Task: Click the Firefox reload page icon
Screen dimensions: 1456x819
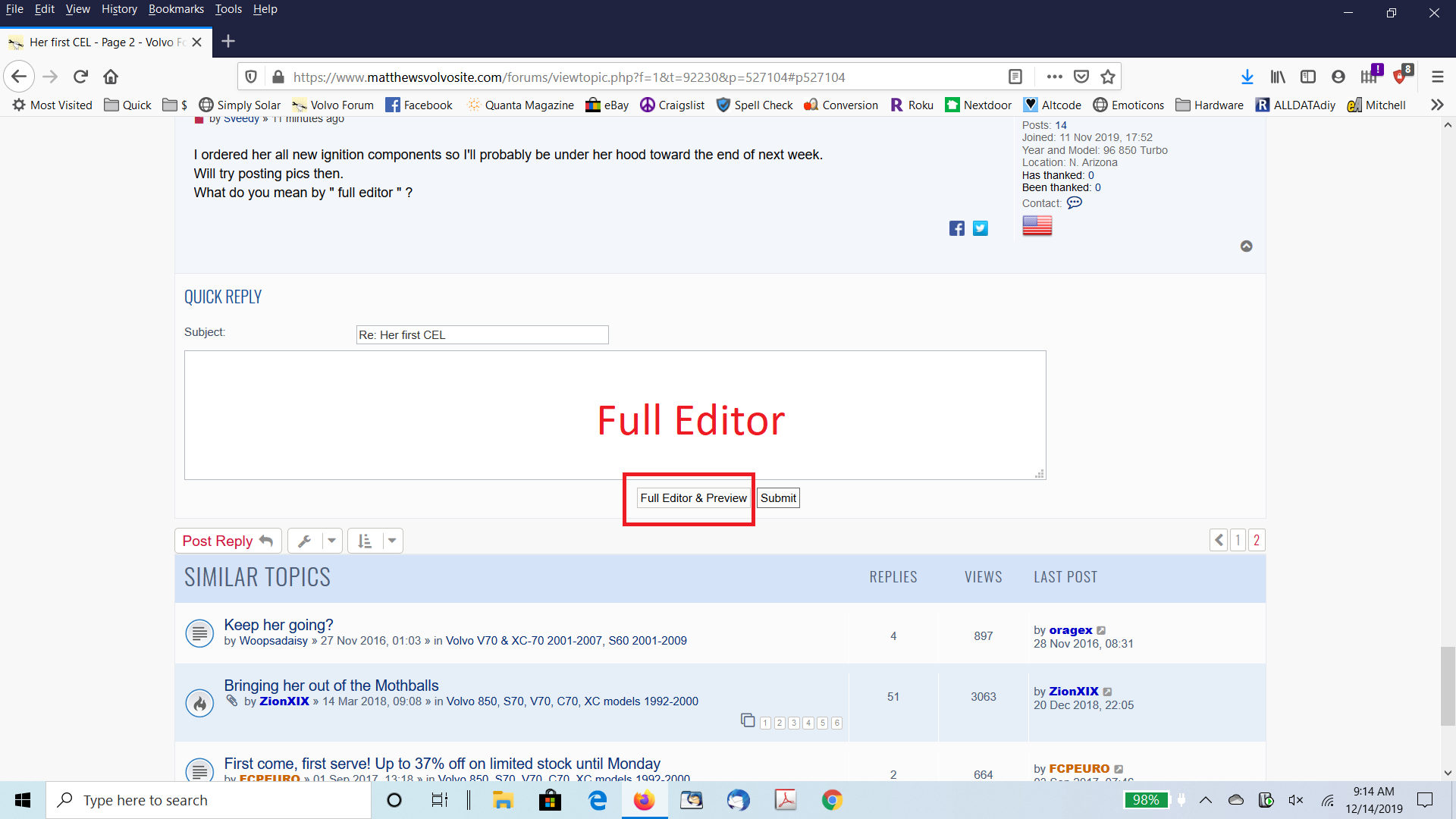Action: 81,77
